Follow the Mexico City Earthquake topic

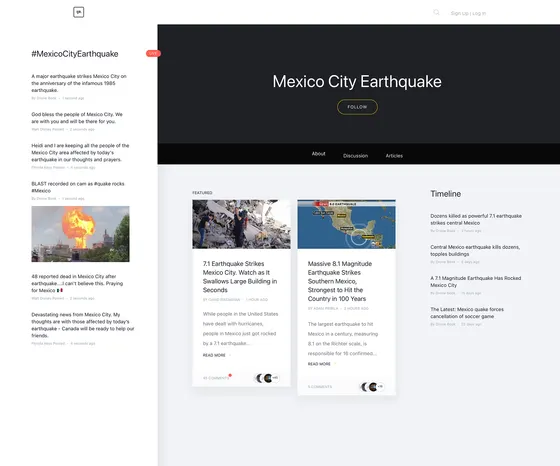(357, 107)
